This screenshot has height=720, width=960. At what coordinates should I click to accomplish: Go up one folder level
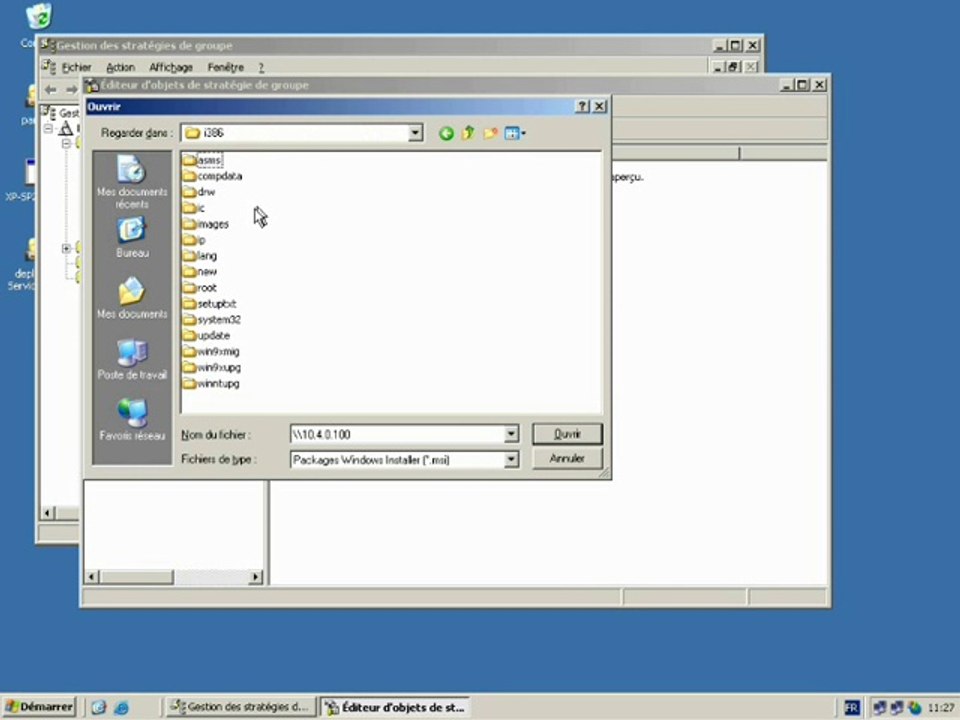coord(468,133)
